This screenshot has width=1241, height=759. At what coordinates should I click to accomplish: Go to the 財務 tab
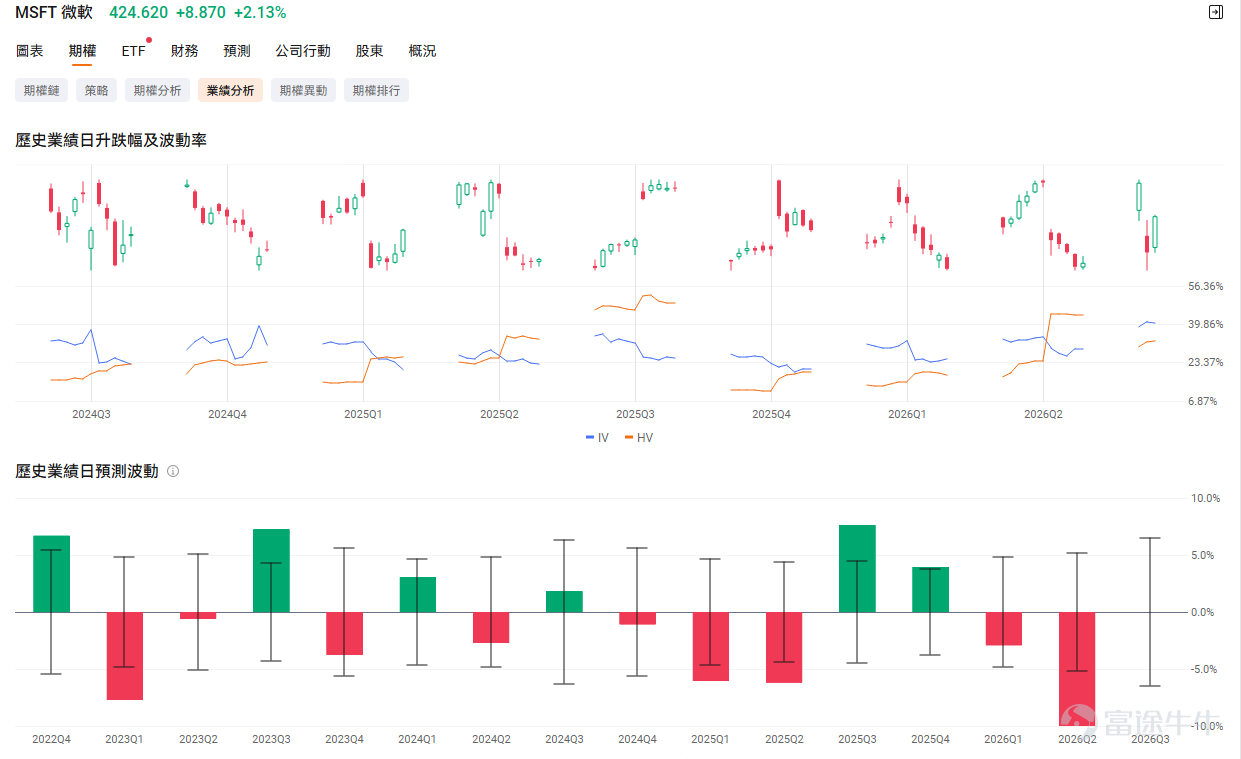click(x=184, y=51)
